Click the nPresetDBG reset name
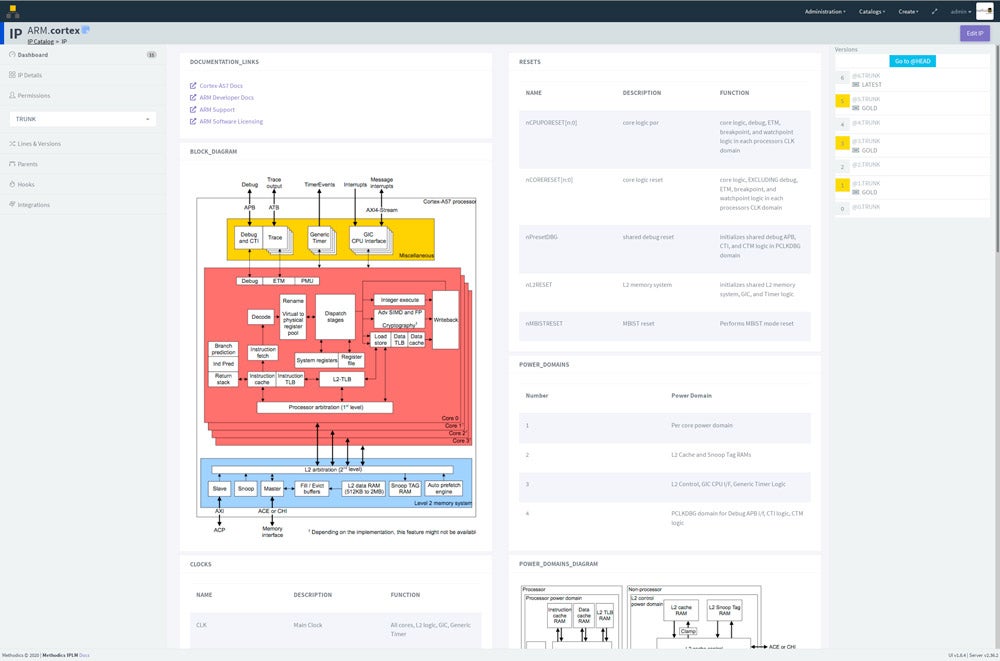The width and height of the screenshot is (1000, 661). (541, 237)
